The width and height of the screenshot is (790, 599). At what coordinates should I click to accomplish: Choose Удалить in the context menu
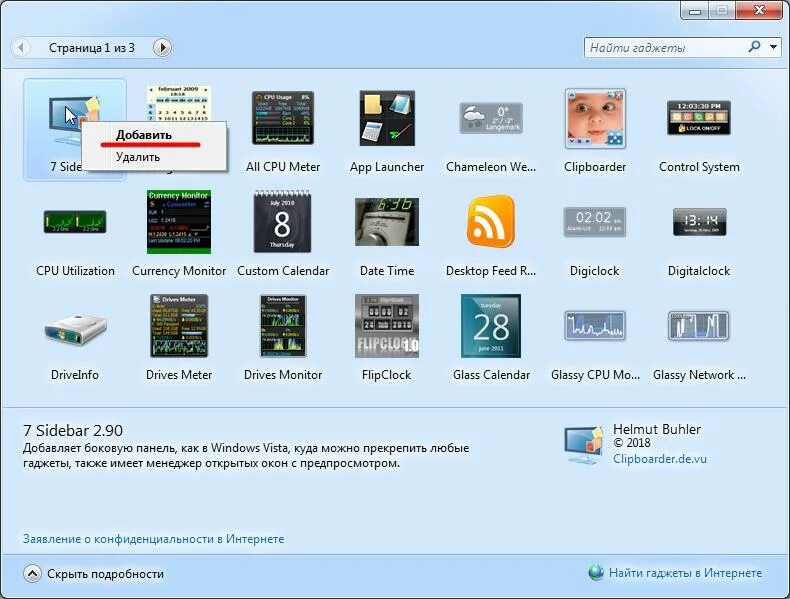(x=154, y=157)
